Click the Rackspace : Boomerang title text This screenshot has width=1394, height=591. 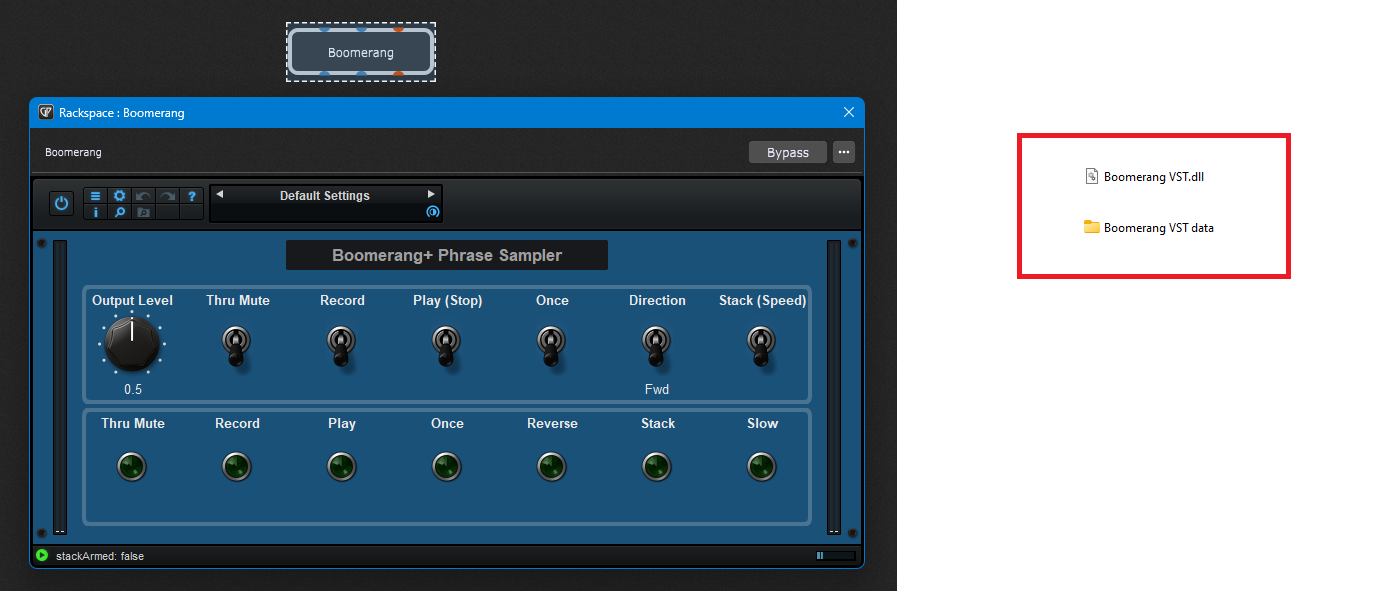pos(122,113)
